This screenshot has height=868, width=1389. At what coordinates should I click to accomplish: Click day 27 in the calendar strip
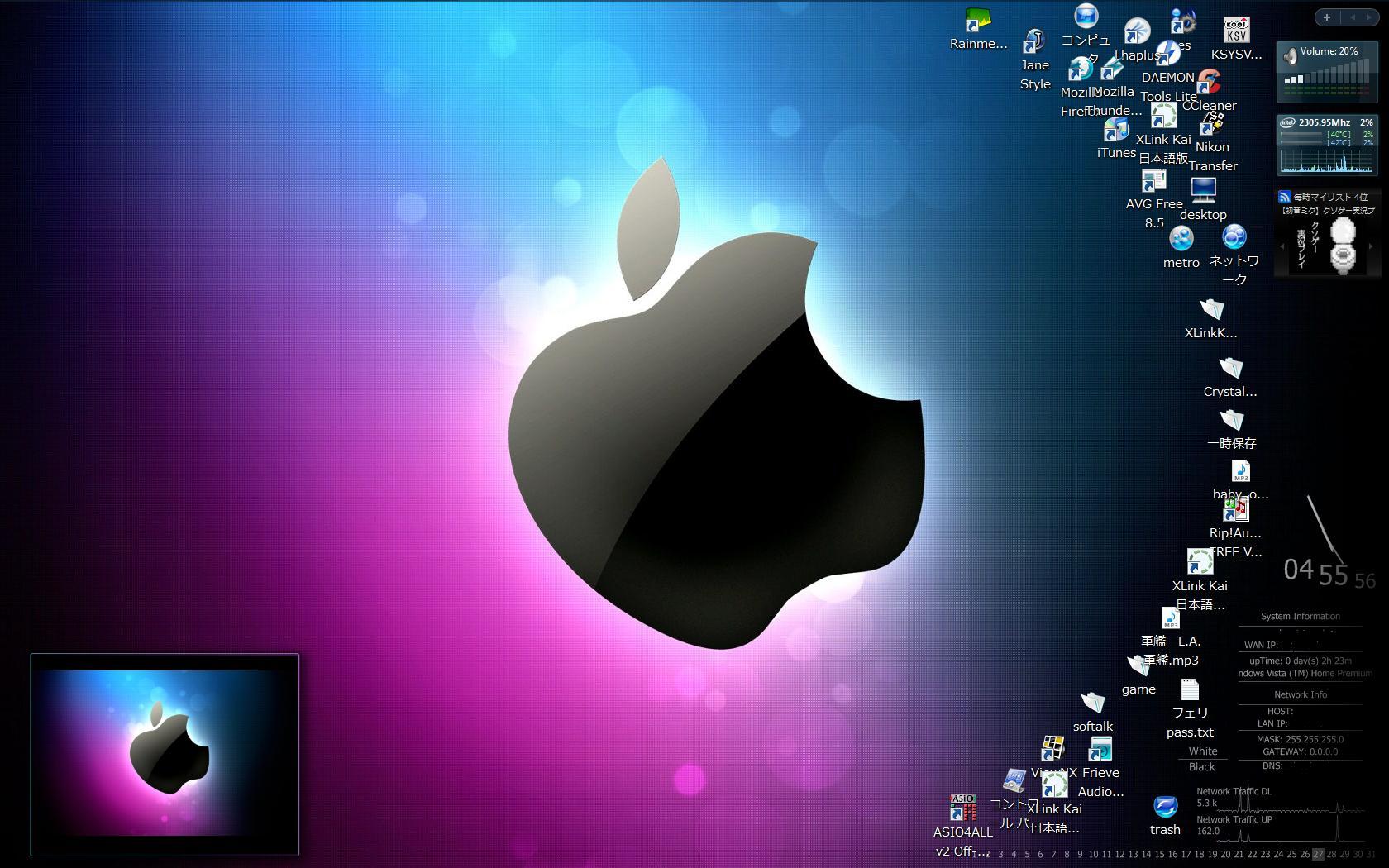click(x=1318, y=854)
